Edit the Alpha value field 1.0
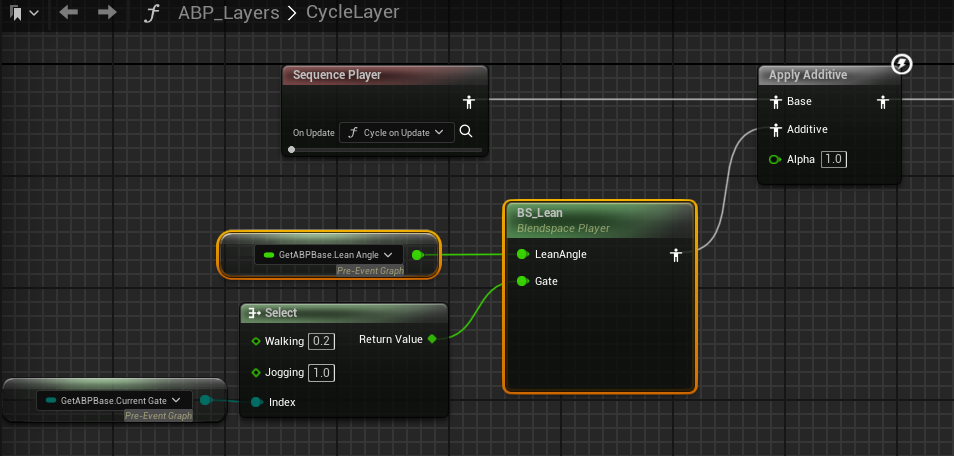The height and width of the screenshot is (456, 954). point(834,160)
